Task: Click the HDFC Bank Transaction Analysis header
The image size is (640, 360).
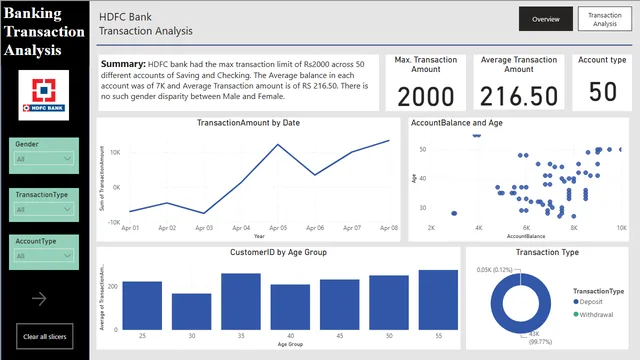Action: coord(146,24)
